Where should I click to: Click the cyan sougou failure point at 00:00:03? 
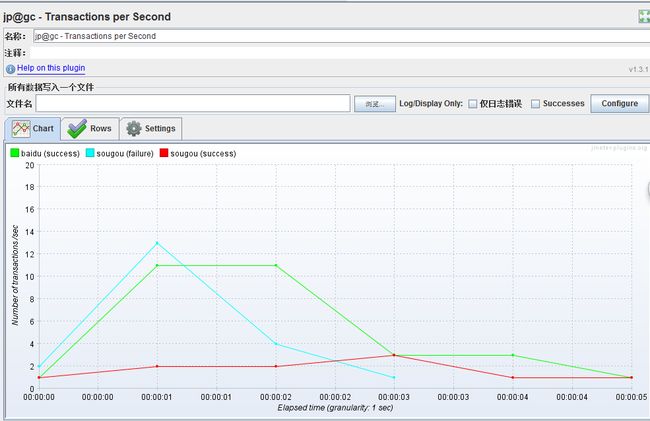394,377
